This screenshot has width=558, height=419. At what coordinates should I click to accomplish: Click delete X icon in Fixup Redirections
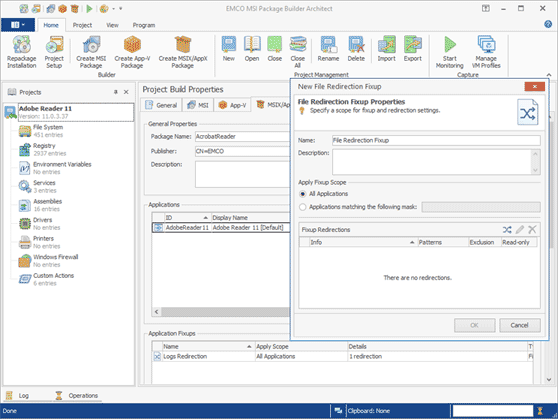(532, 230)
